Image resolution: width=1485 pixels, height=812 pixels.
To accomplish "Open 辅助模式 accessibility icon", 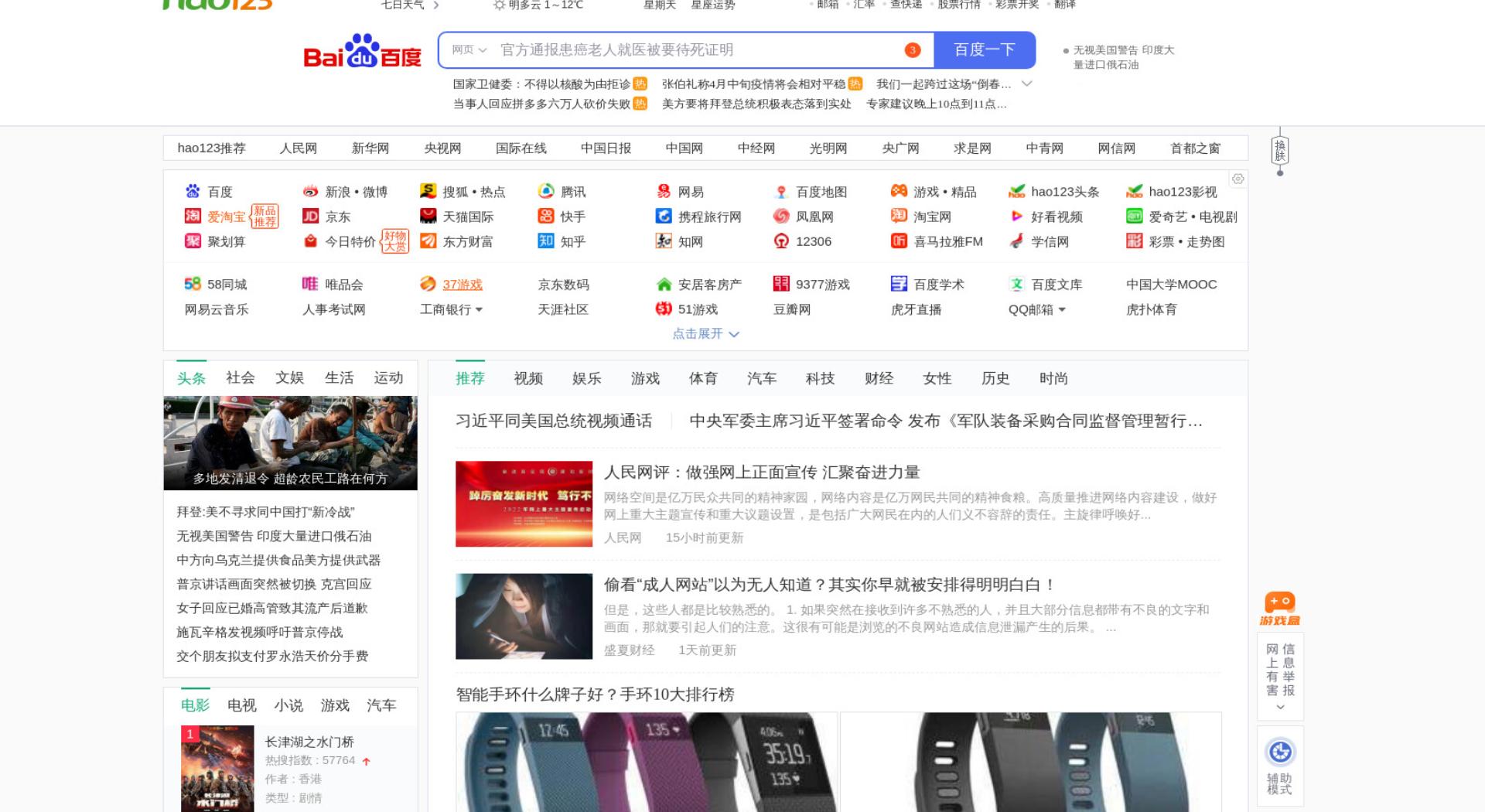I will [x=1280, y=752].
